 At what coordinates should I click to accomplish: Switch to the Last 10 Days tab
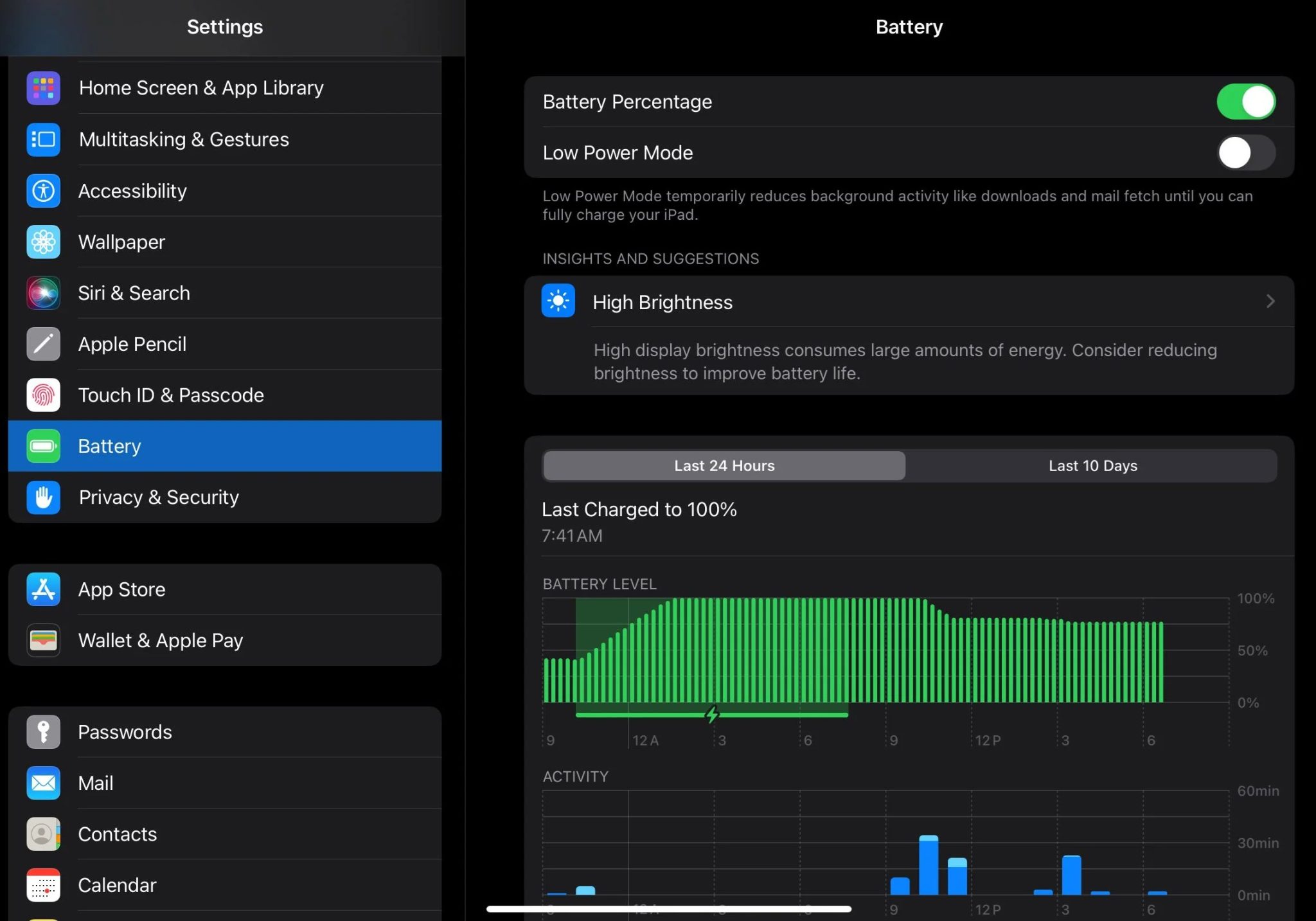pyautogui.click(x=1092, y=466)
